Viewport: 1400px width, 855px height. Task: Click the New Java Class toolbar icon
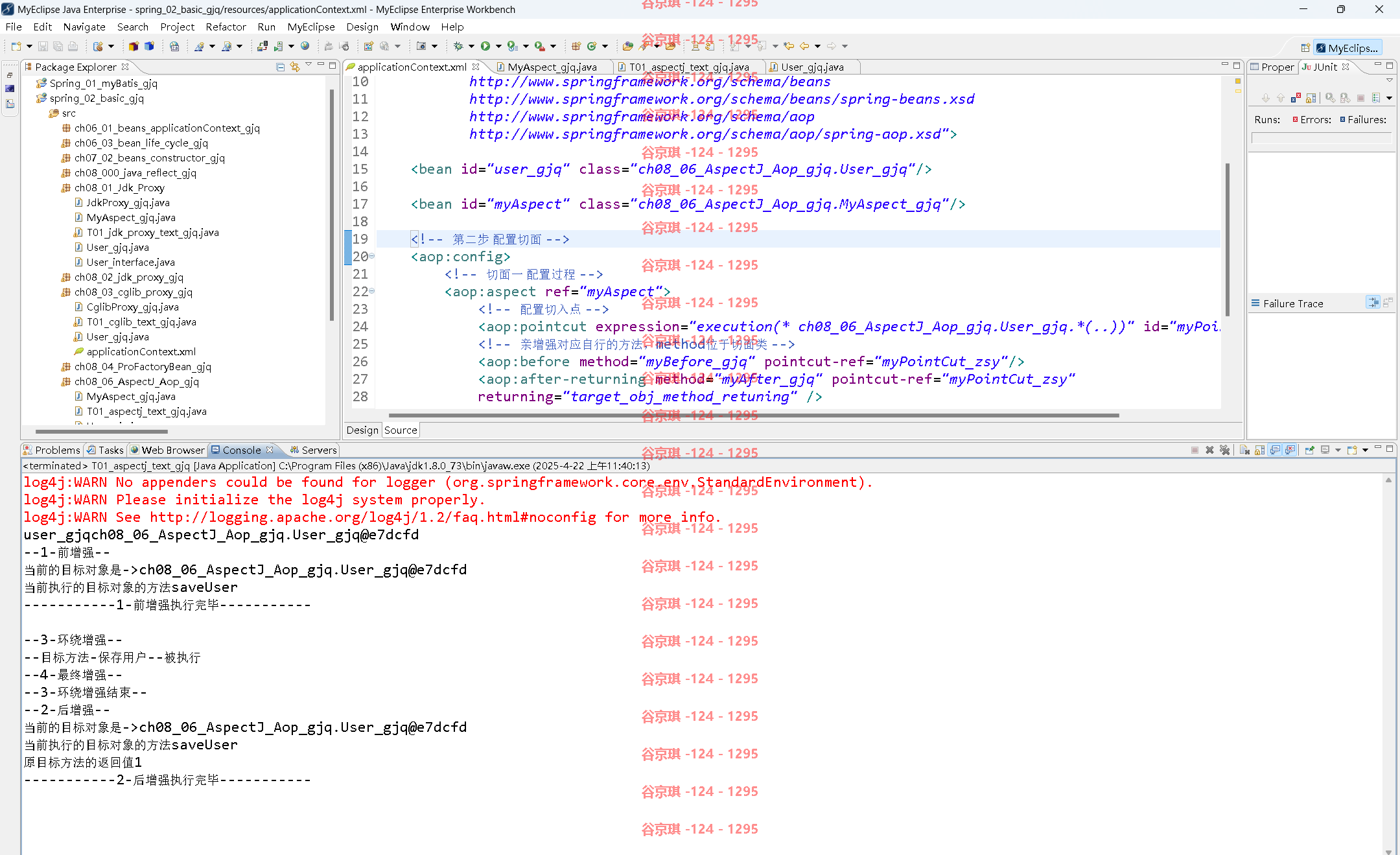point(591,46)
